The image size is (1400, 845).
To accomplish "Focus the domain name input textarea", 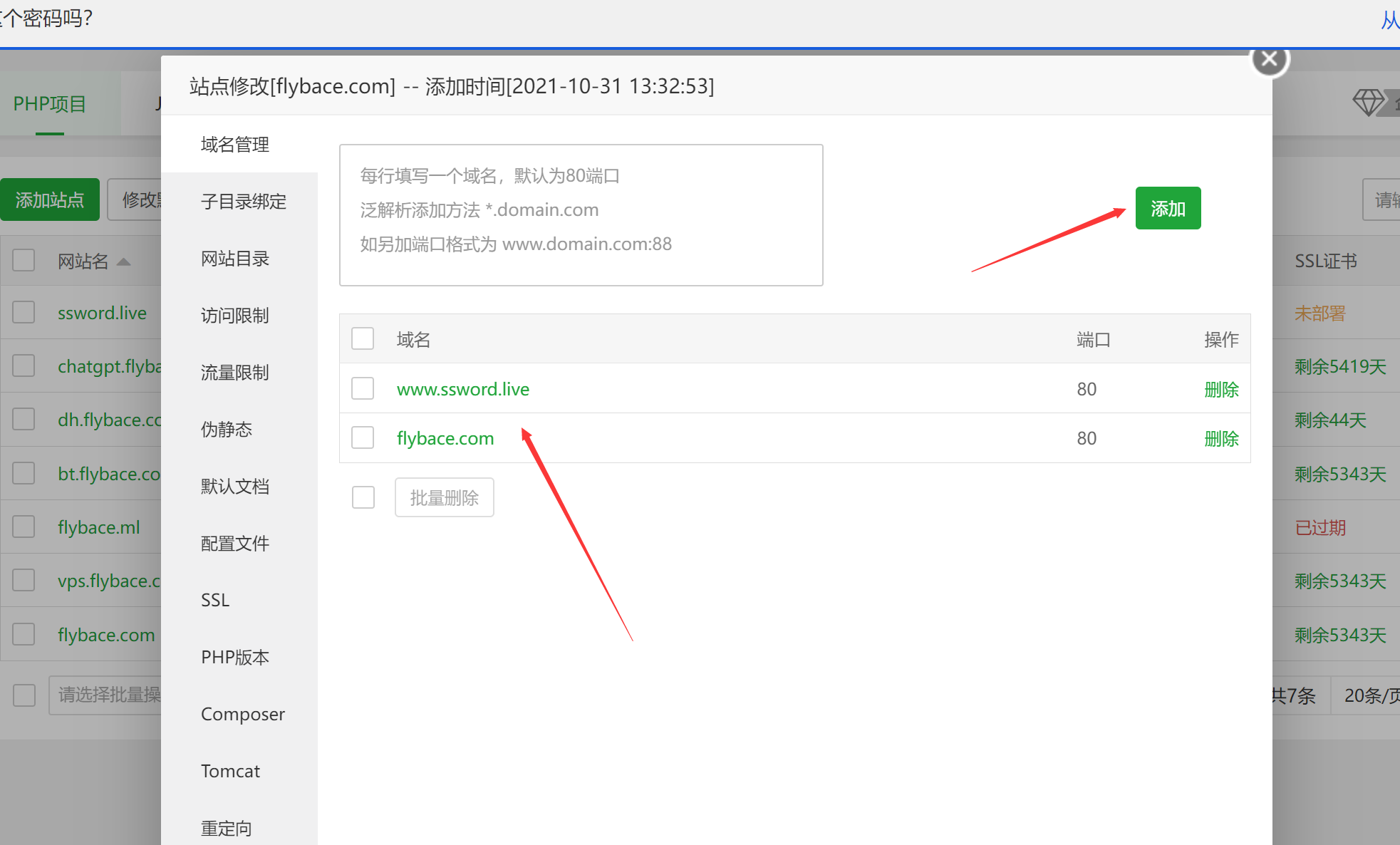I will [581, 215].
